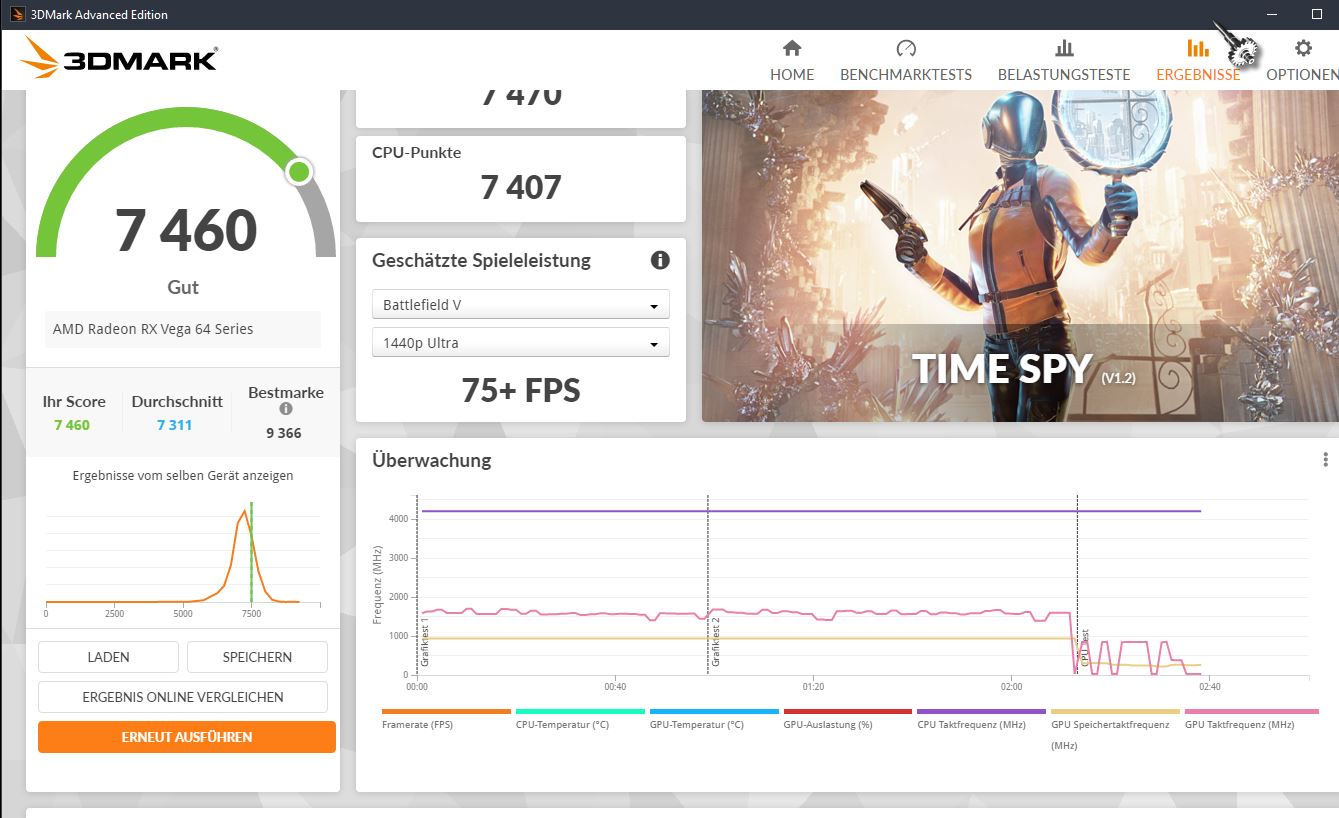
Task: Toggle Framerate (FPS) legend series
Action: [446, 719]
